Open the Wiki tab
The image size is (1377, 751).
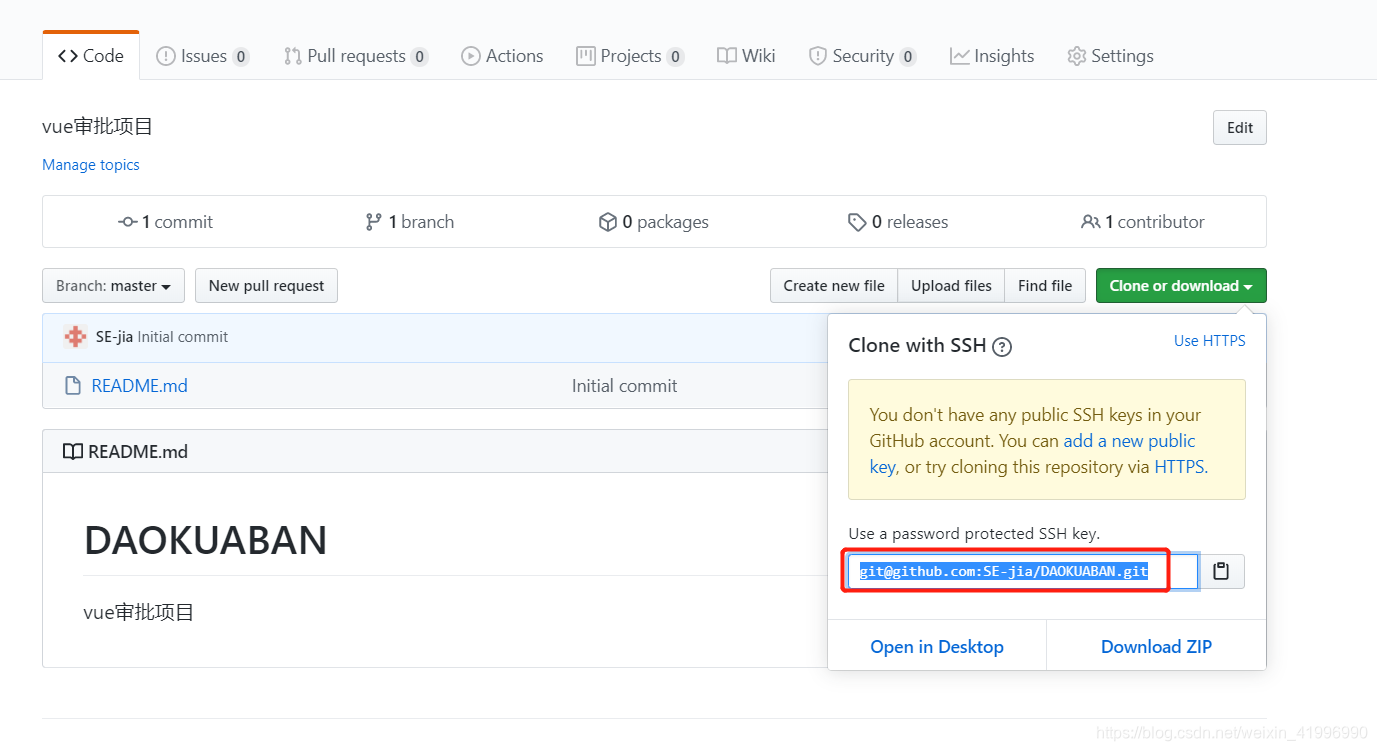coord(746,56)
